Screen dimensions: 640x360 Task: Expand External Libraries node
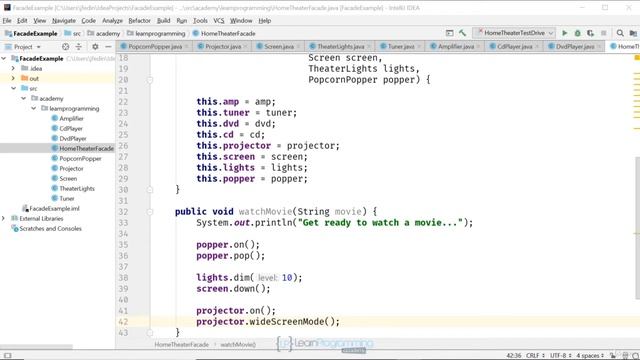tap(4, 219)
